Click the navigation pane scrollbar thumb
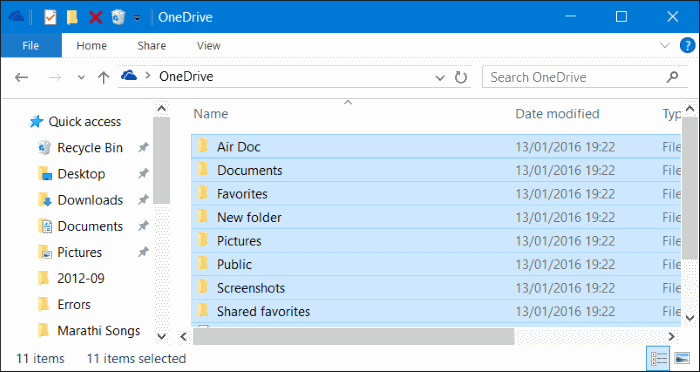700x372 pixels. (162, 160)
